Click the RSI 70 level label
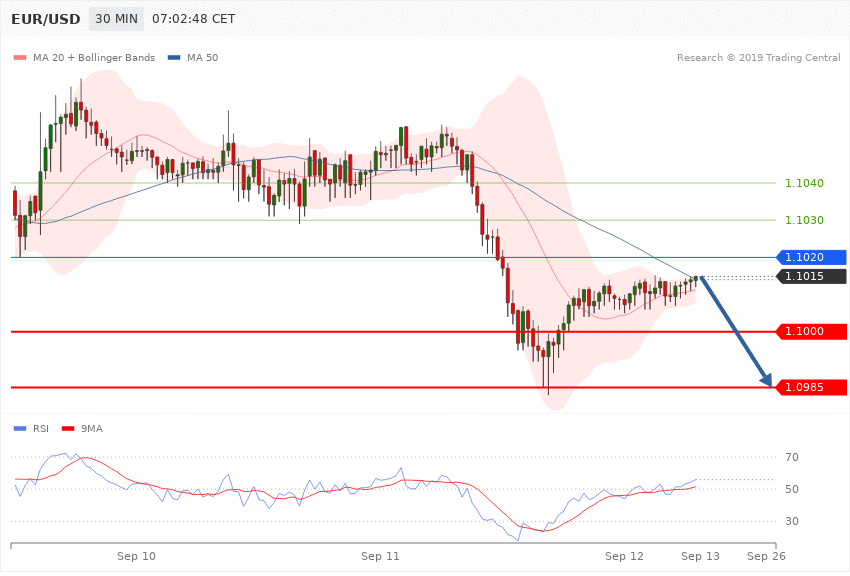This screenshot has height=576, width=850. [792, 457]
